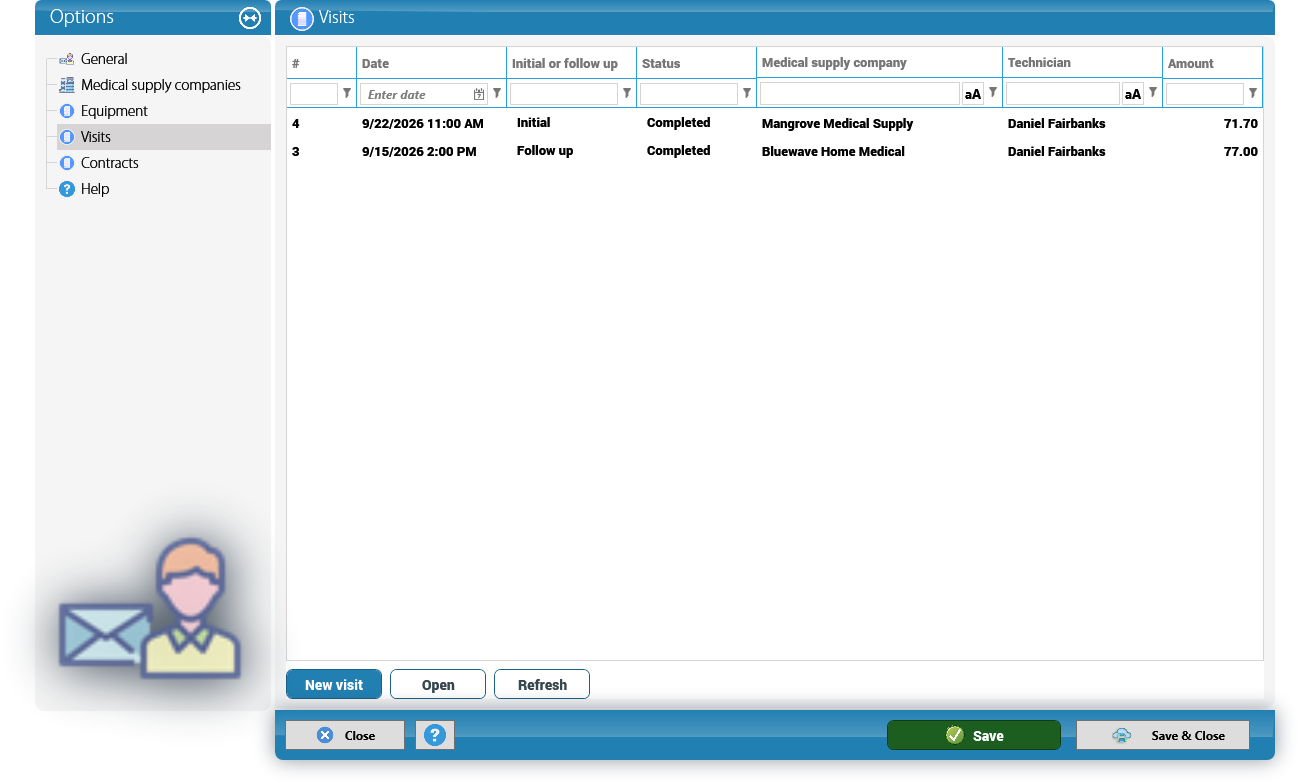This screenshot has width=1298, height=783.
Task: Select the Bluewave Home Medical visit row
Action: (775, 152)
